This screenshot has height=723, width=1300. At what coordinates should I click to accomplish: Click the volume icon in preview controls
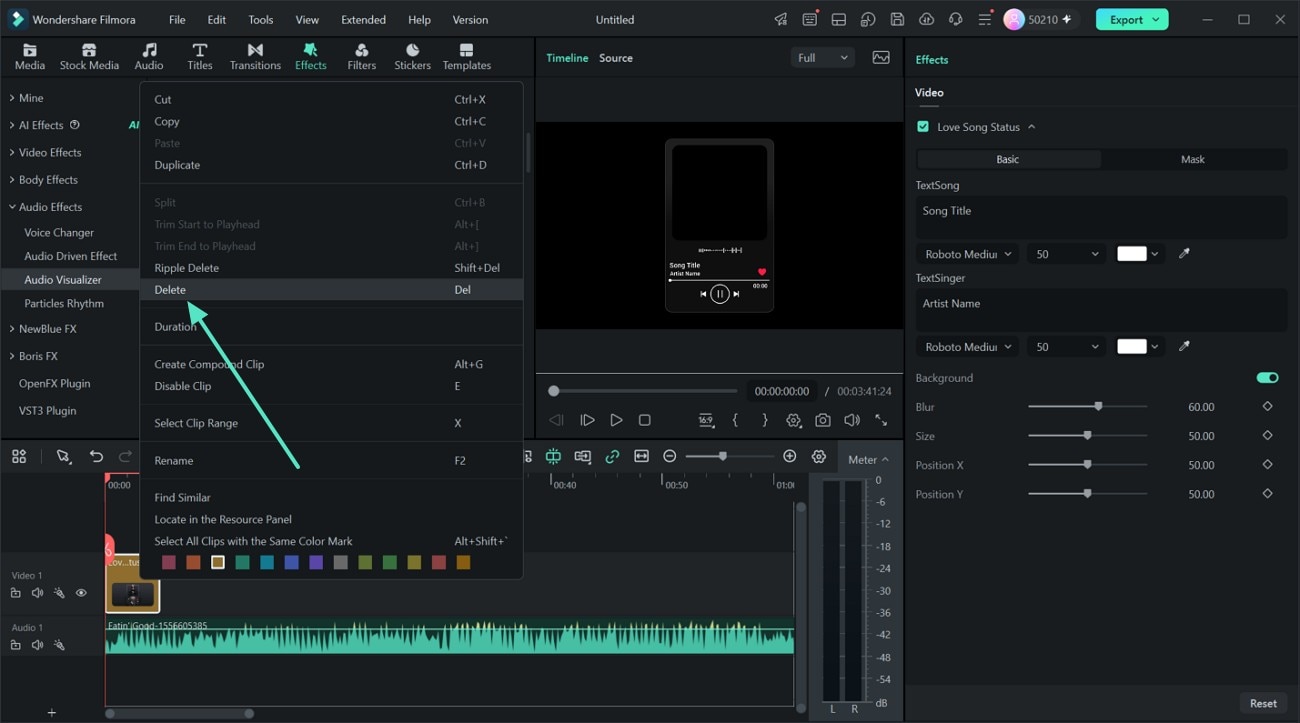point(851,421)
